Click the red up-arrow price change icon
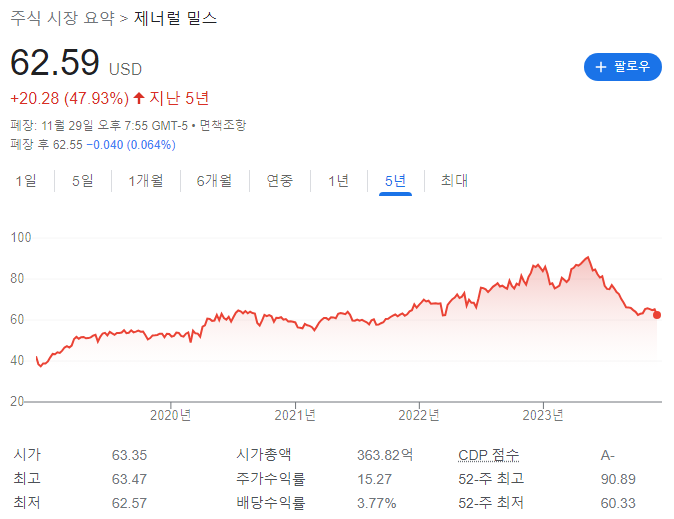The height and width of the screenshot is (519, 674). click(x=139, y=98)
